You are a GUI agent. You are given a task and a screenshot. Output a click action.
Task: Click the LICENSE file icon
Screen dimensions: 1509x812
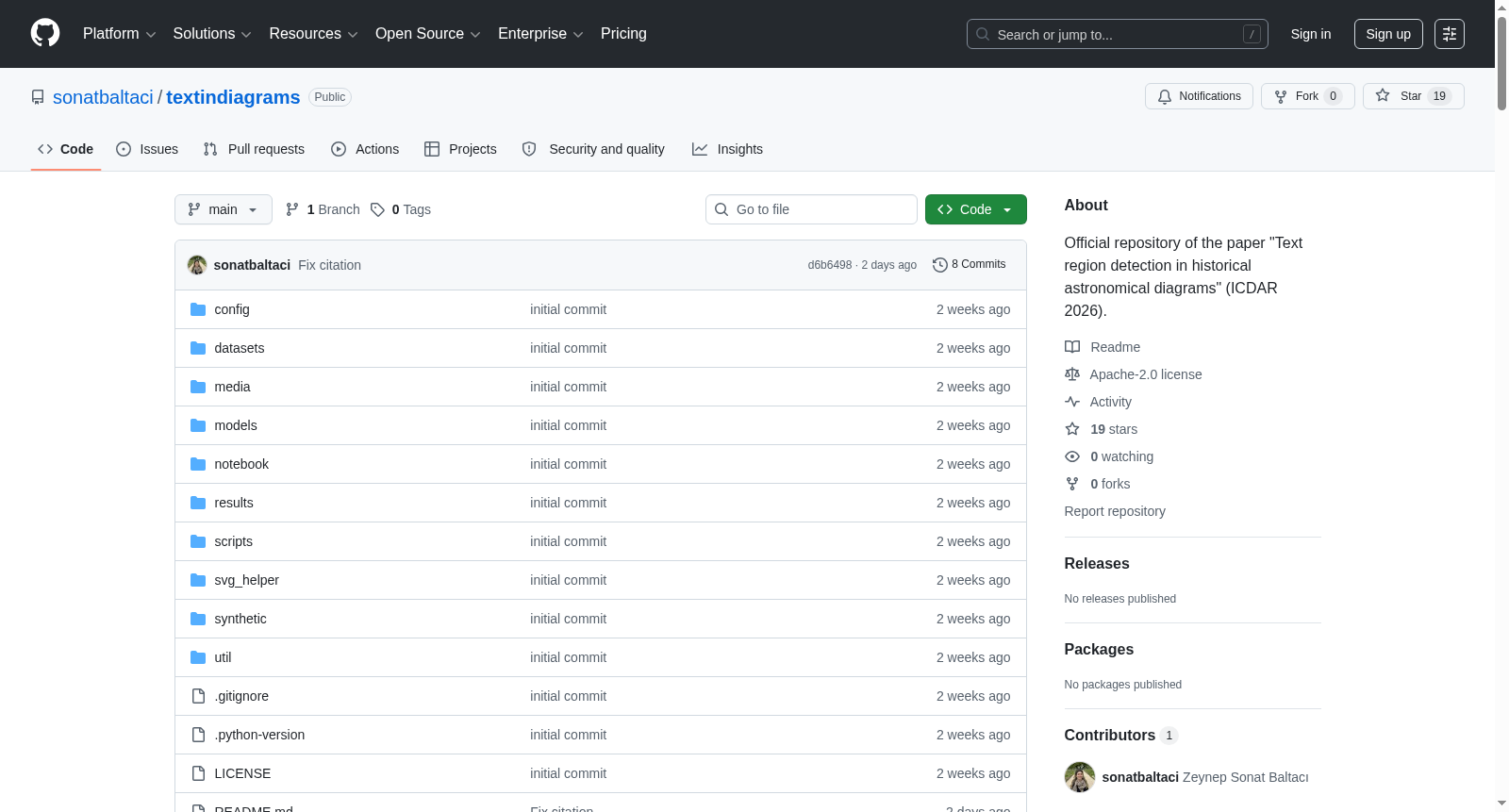pyautogui.click(x=198, y=773)
